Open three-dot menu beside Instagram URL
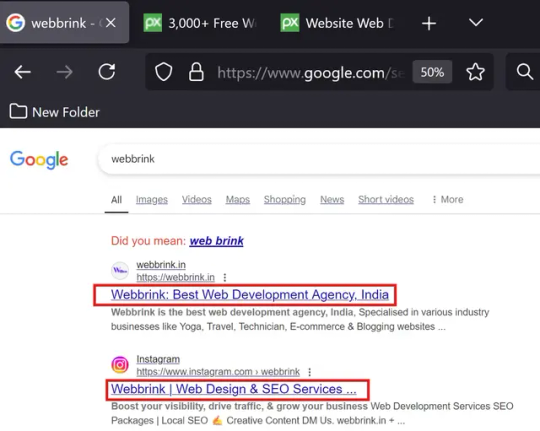Screen dimensions: 540x431 [310, 372]
